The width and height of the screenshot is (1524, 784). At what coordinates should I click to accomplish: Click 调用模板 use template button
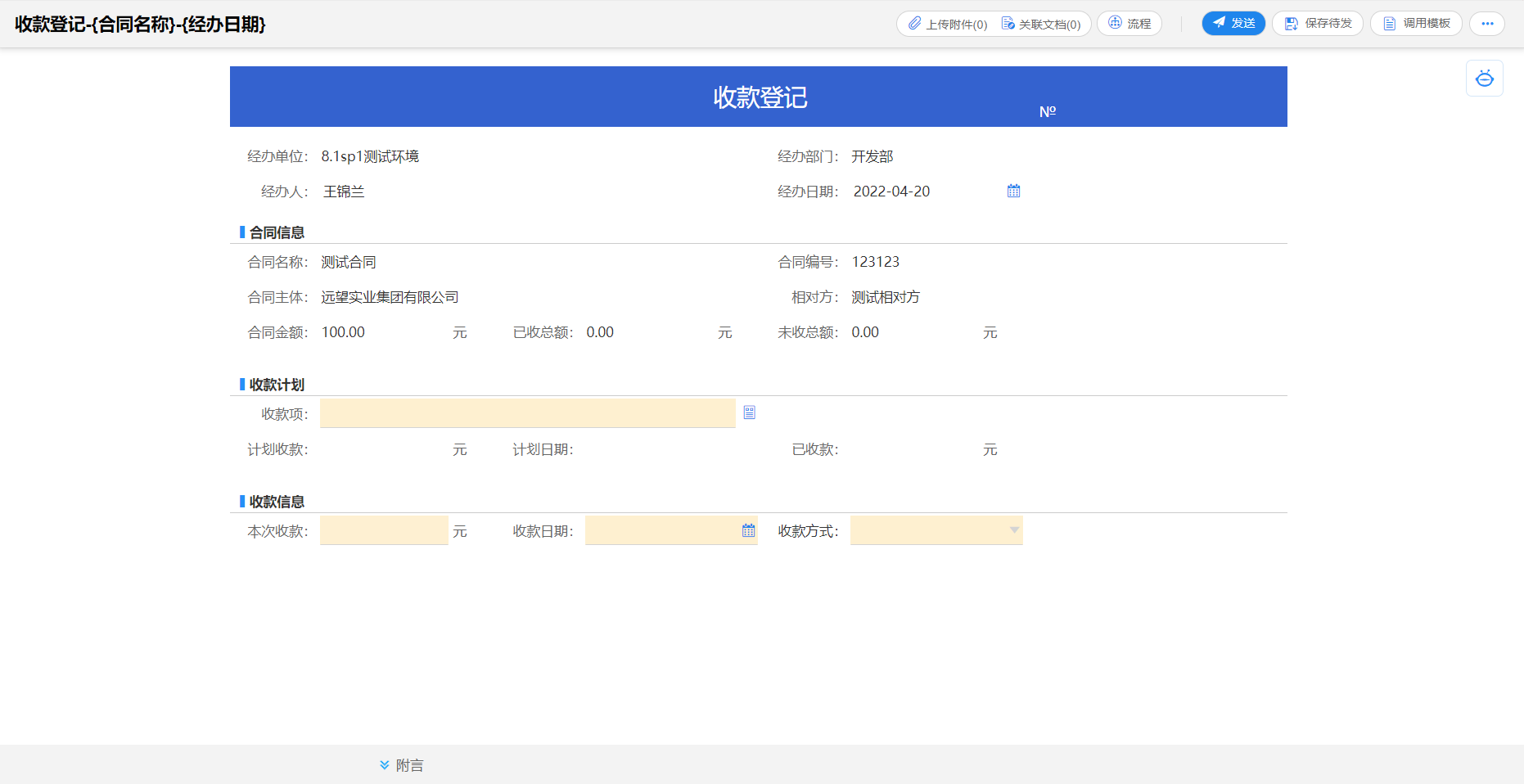click(1416, 24)
